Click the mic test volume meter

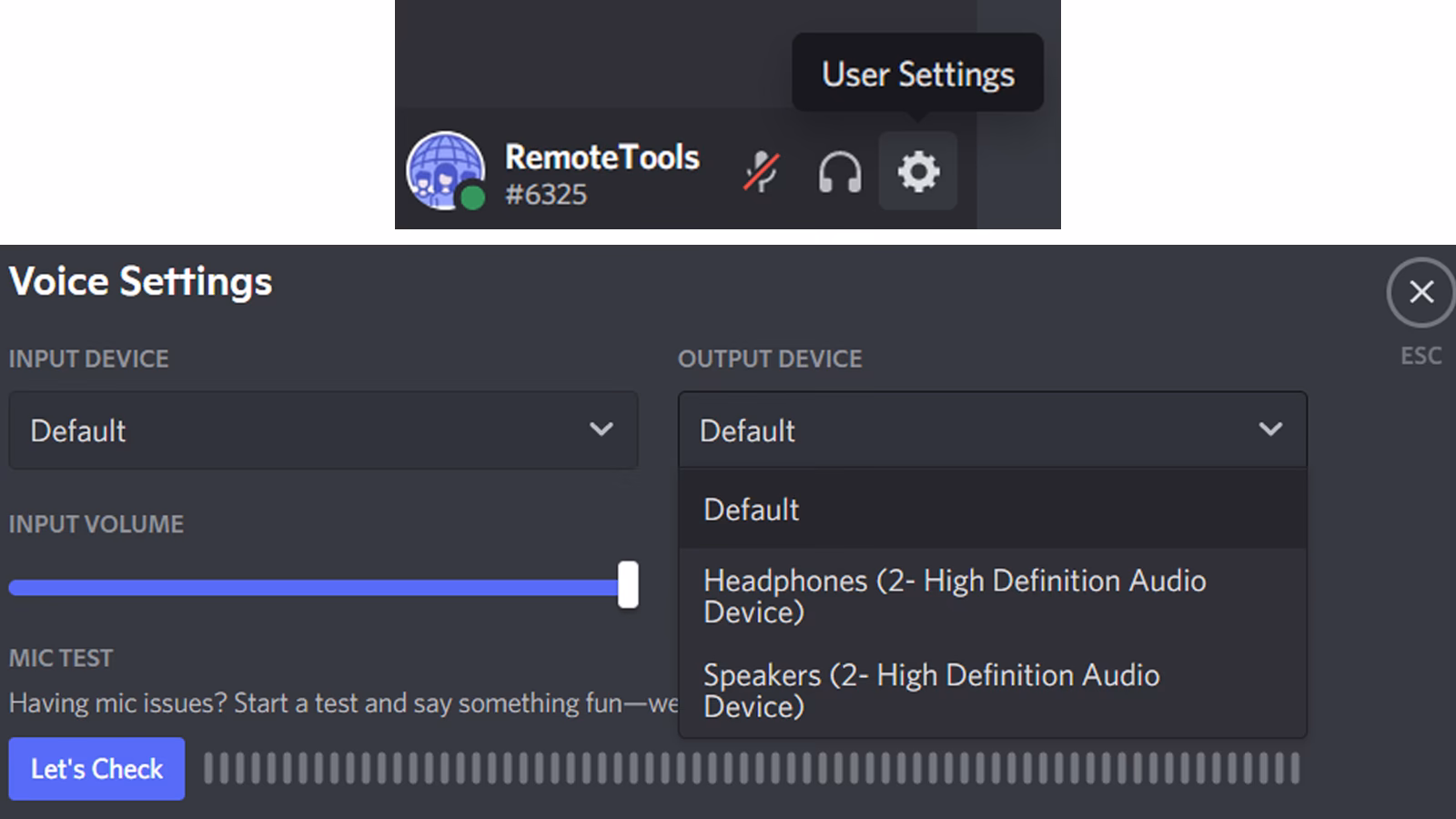coord(755,769)
